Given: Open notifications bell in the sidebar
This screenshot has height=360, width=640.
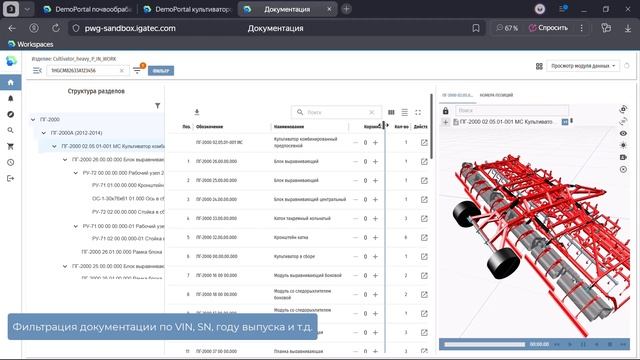Looking at the screenshot, I should pyautogui.click(x=11, y=98).
